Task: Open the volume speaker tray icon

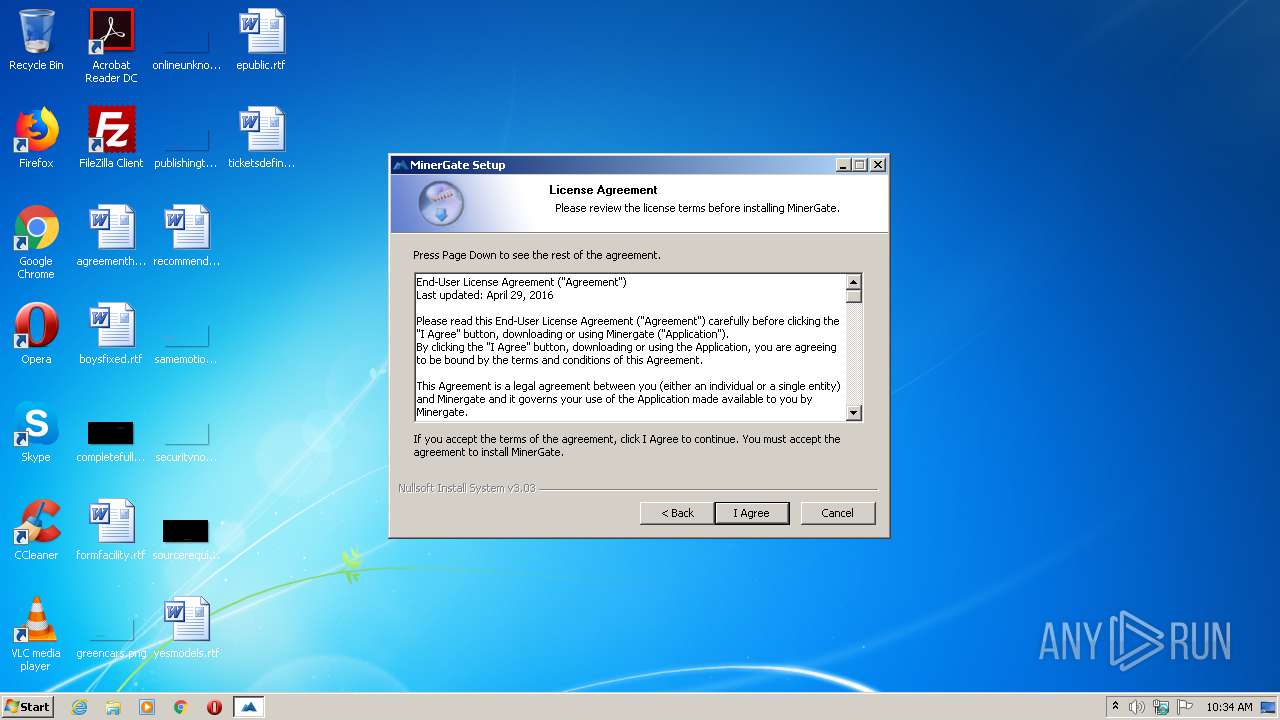Action: point(1137,707)
